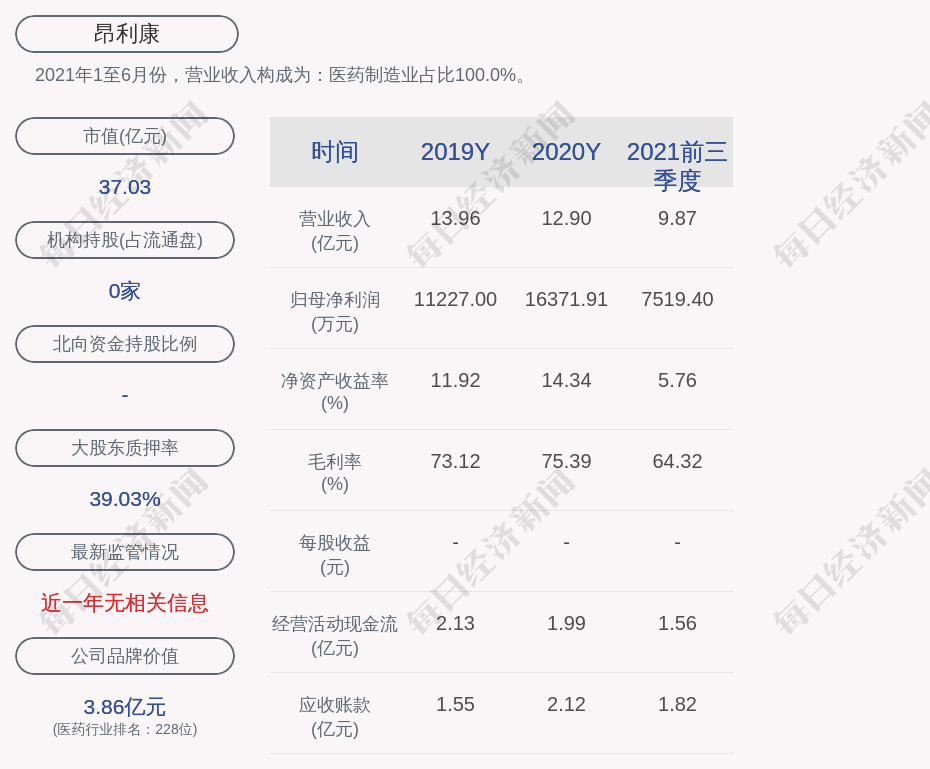The width and height of the screenshot is (930, 769).
Task: Click the 时间 table header
Action: tap(334, 152)
